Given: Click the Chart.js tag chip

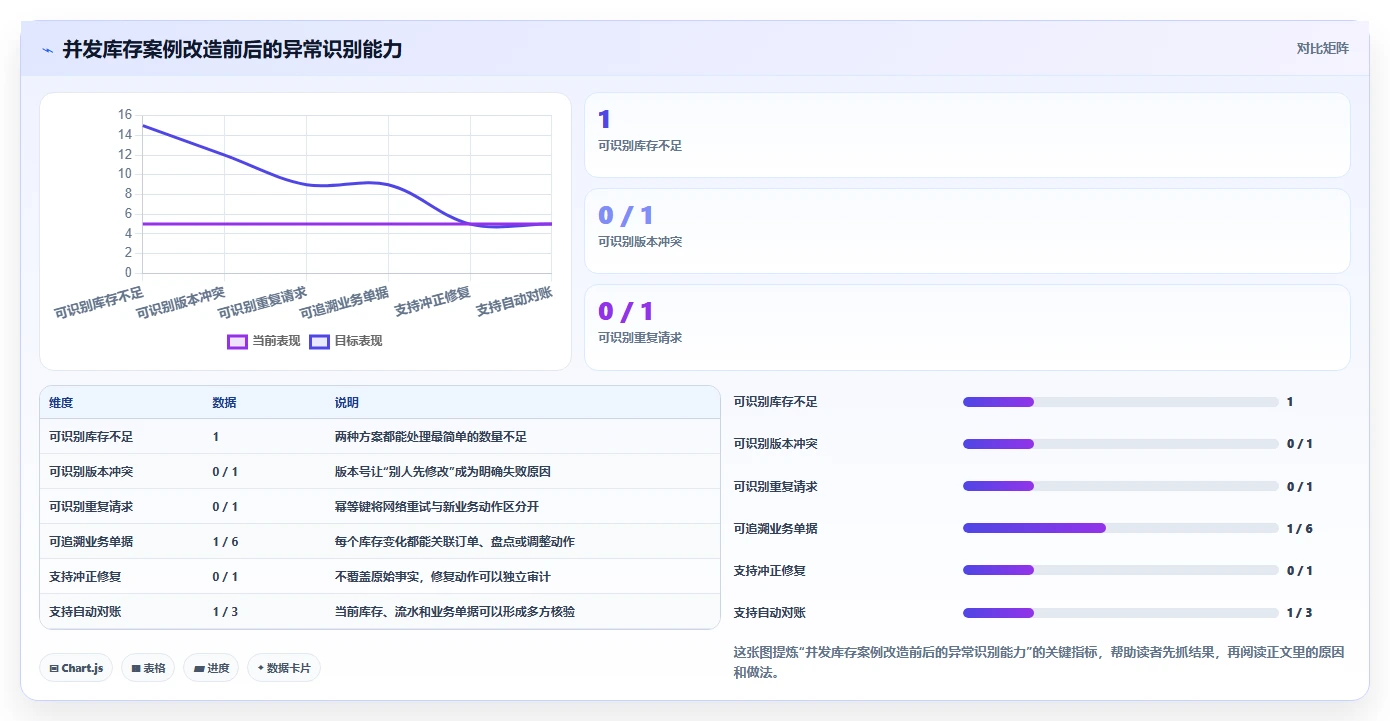Looking at the screenshot, I should coord(76,668).
